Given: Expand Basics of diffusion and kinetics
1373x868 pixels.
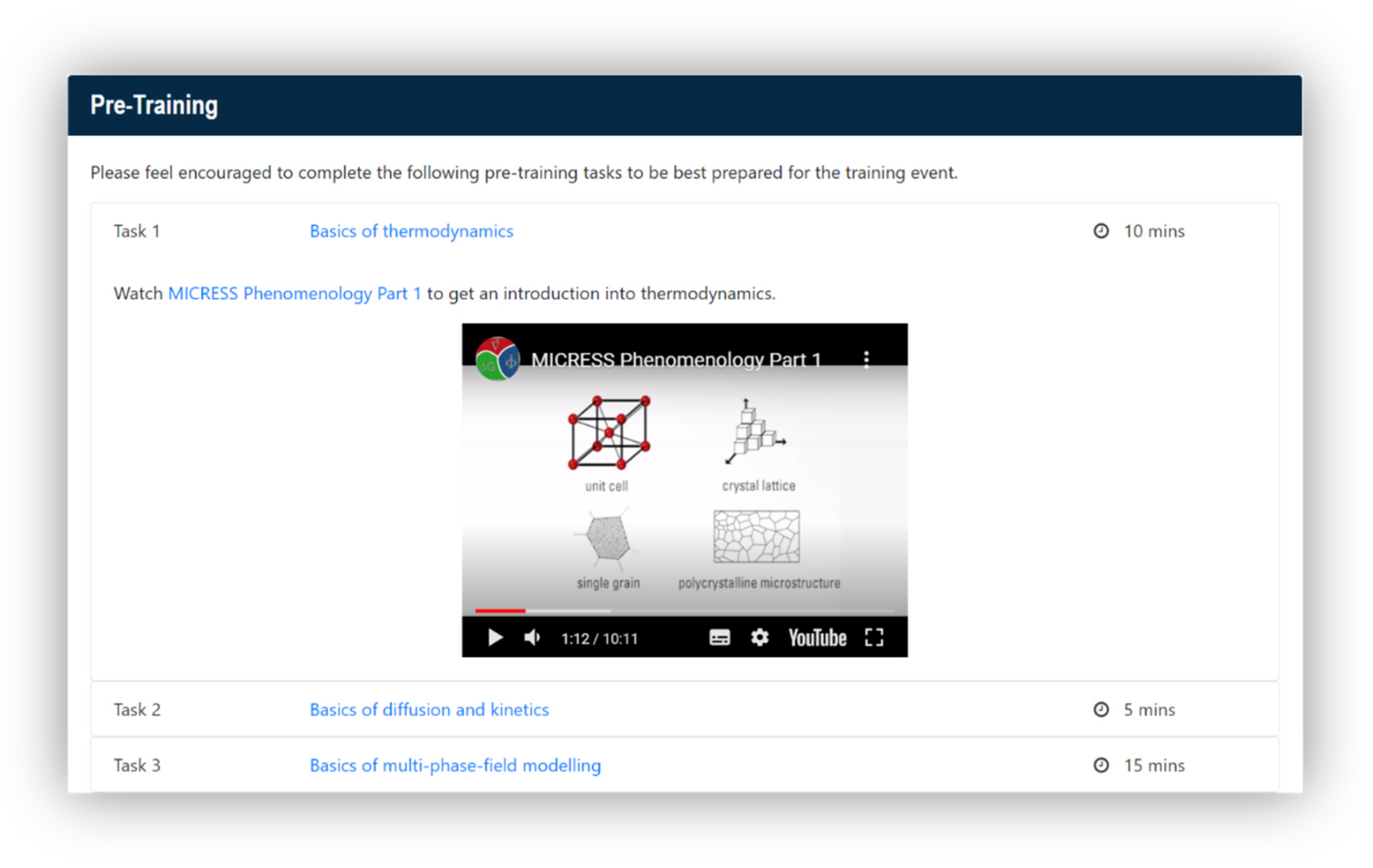Looking at the screenshot, I should coord(429,709).
